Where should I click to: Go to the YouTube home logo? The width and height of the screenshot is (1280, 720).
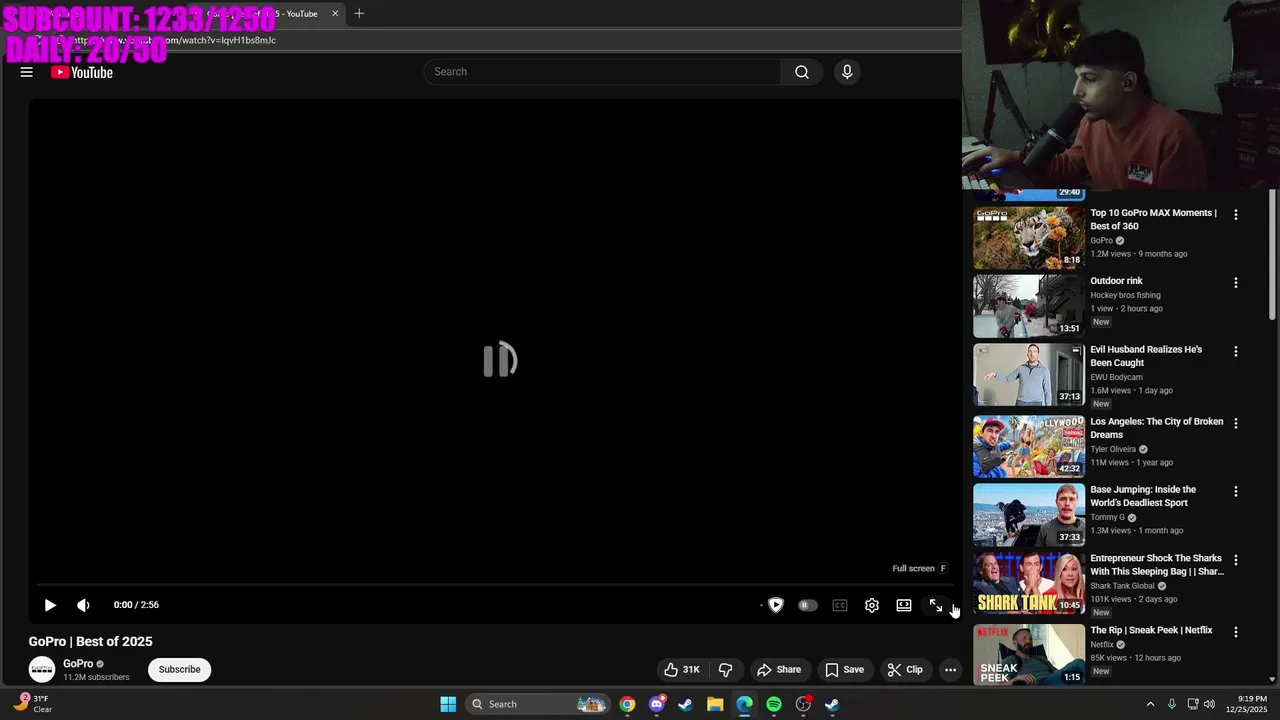(x=82, y=72)
